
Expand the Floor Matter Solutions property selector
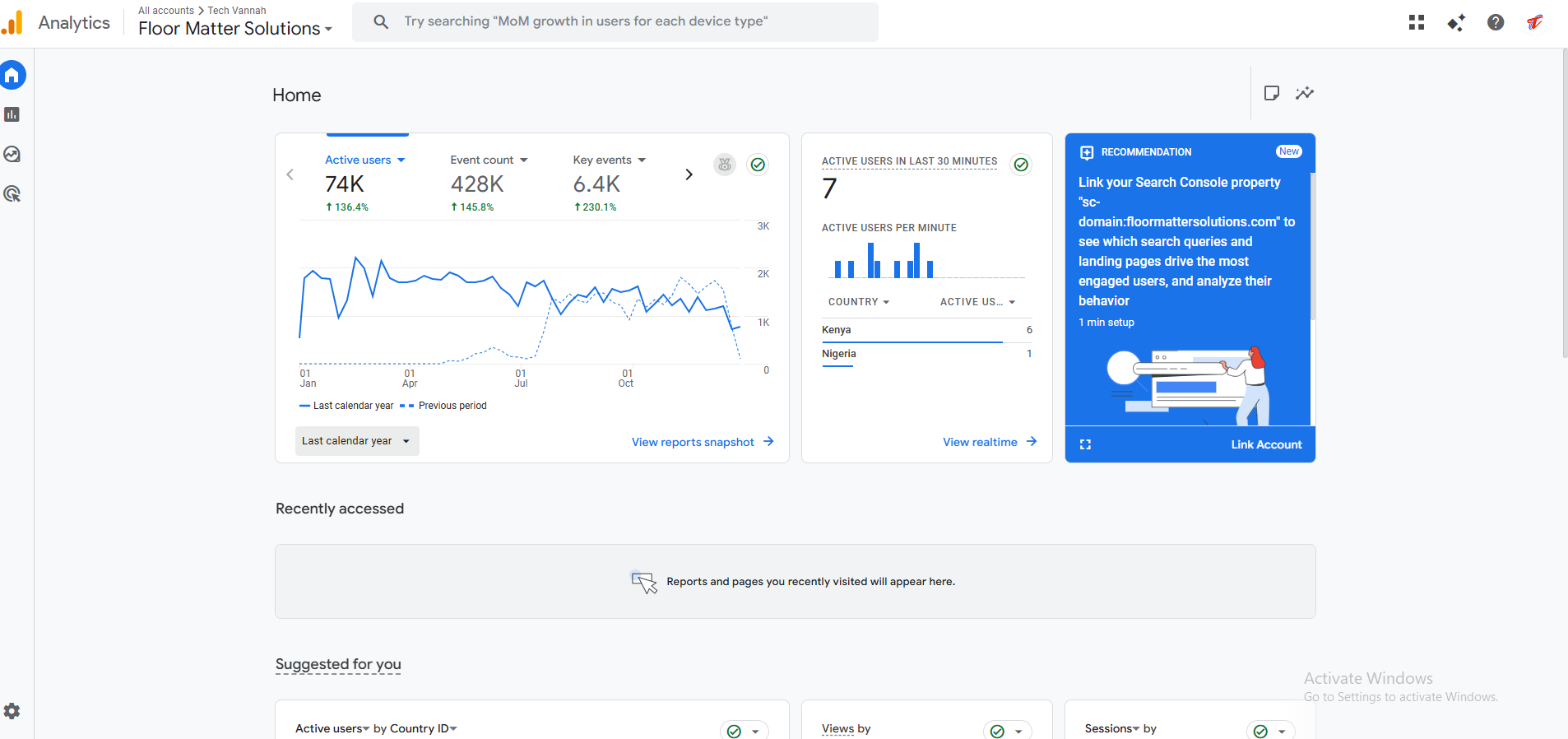235,29
